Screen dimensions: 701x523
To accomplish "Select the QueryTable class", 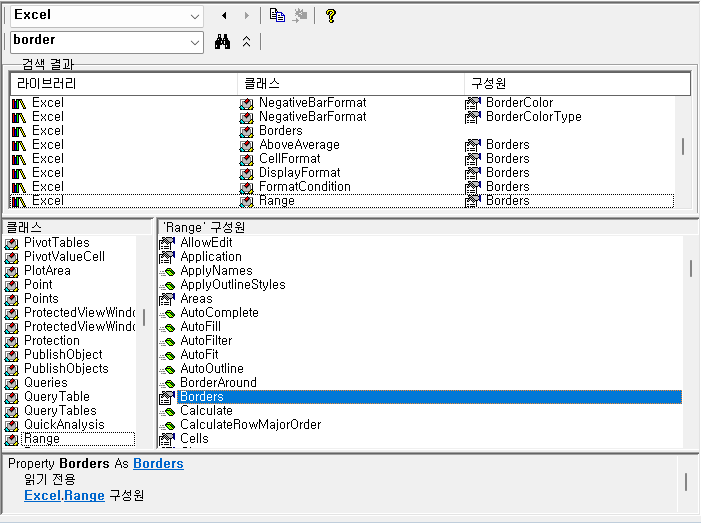I will pyautogui.click(x=57, y=396).
